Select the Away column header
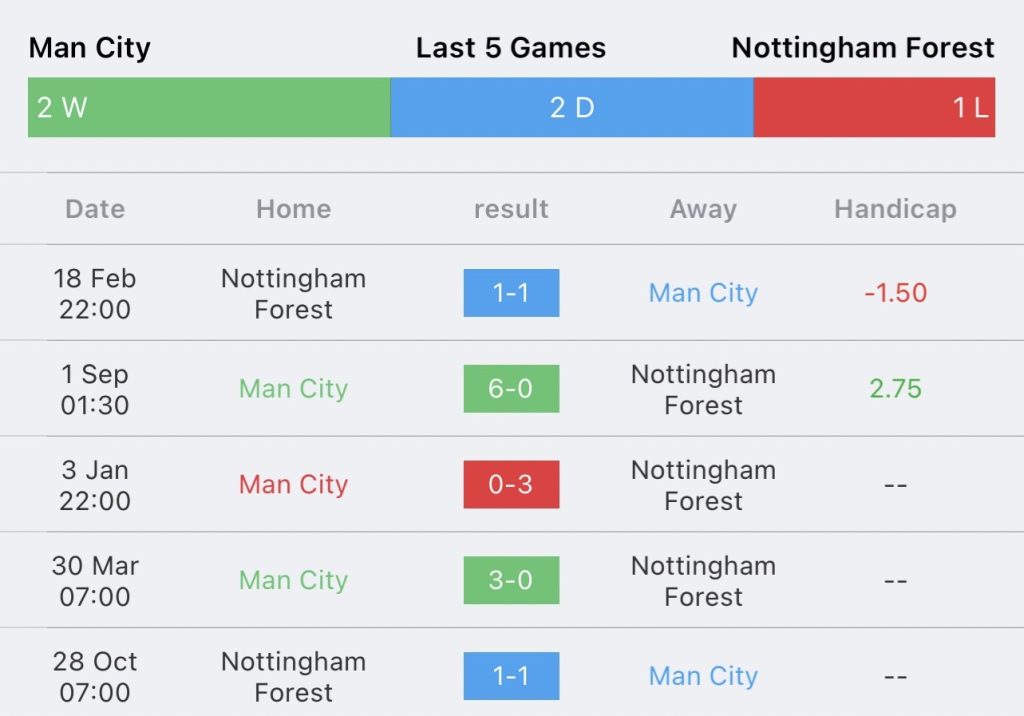This screenshot has width=1024, height=716. [x=703, y=209]
